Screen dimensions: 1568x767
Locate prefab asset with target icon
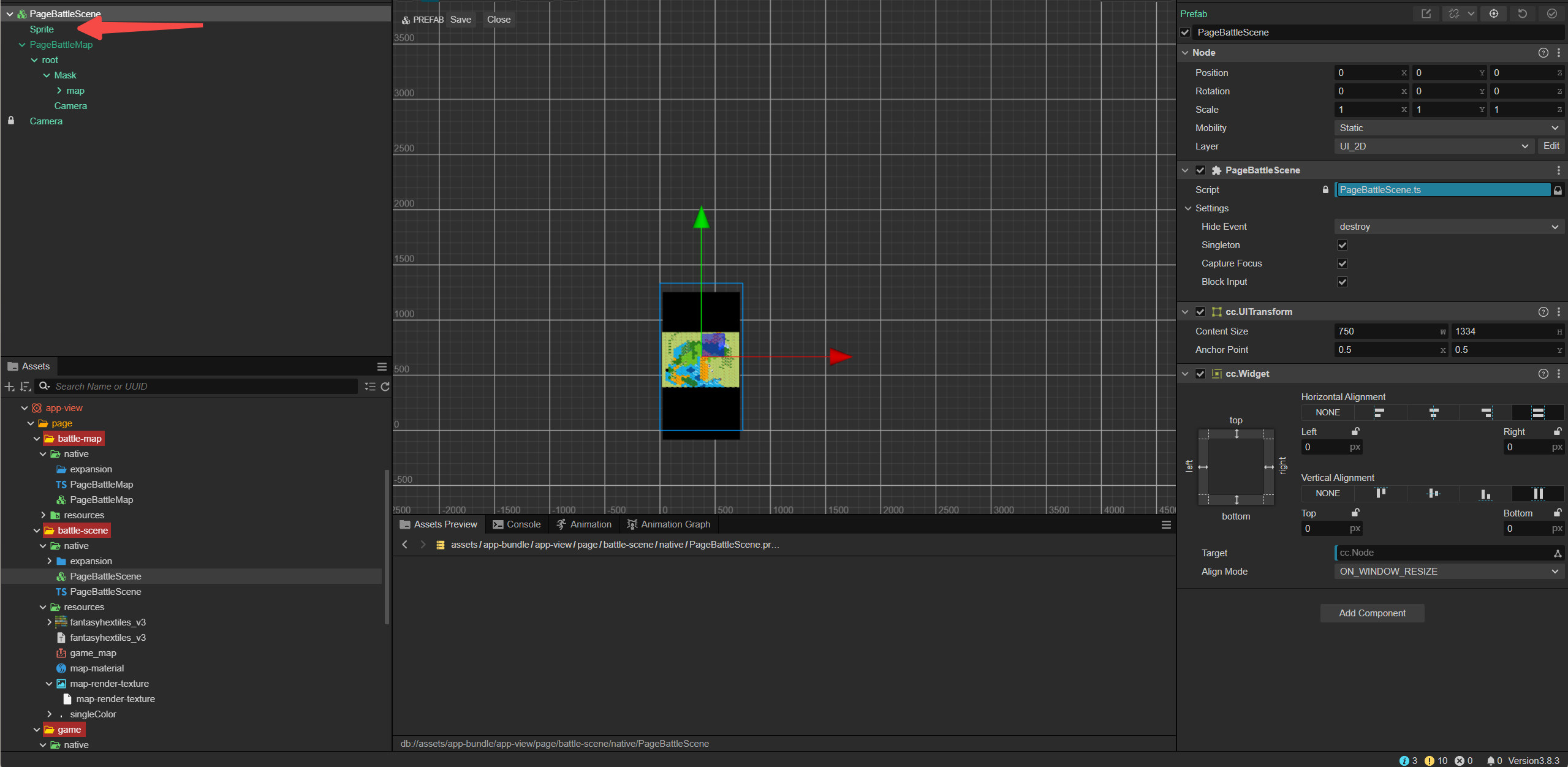click(1494, 13)
